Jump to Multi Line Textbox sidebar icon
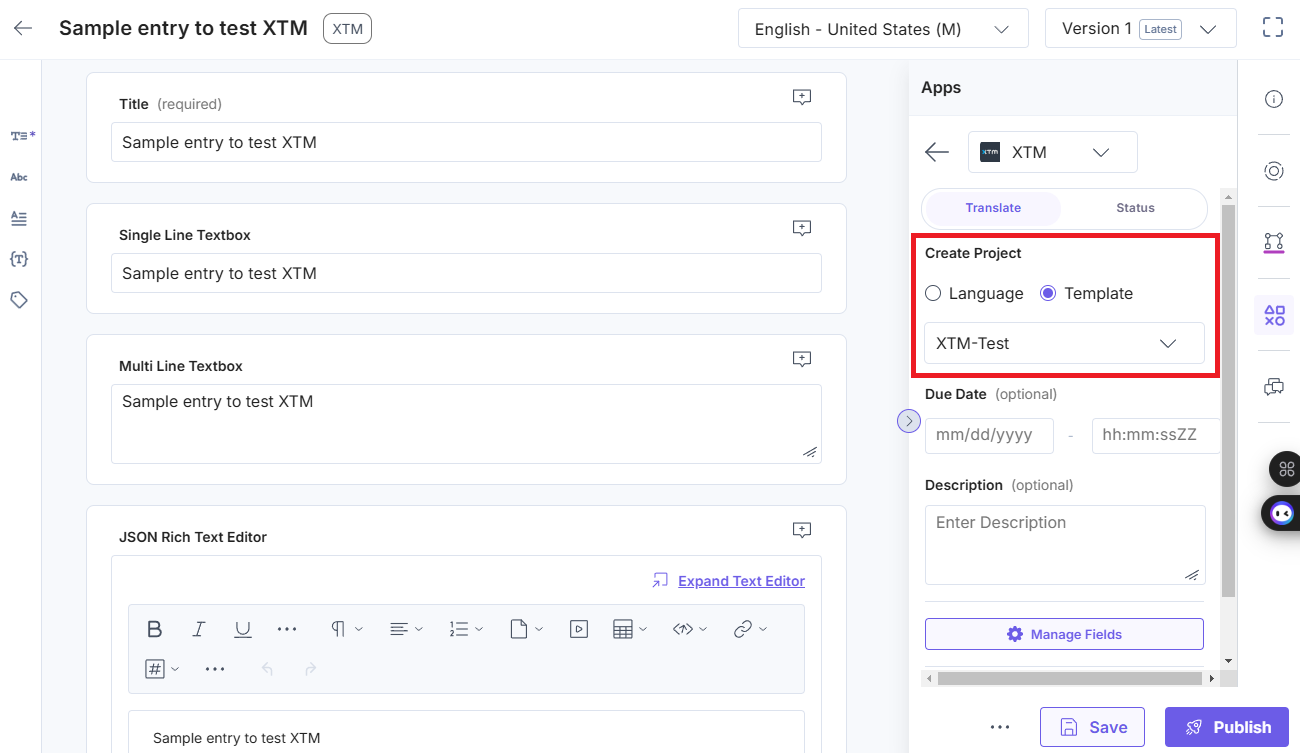 tap(19, 218)
